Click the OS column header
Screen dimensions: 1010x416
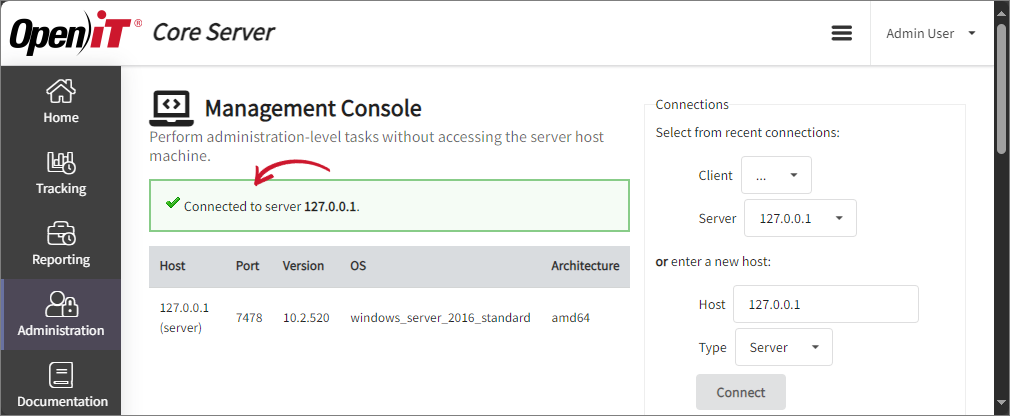click(358, 265)
